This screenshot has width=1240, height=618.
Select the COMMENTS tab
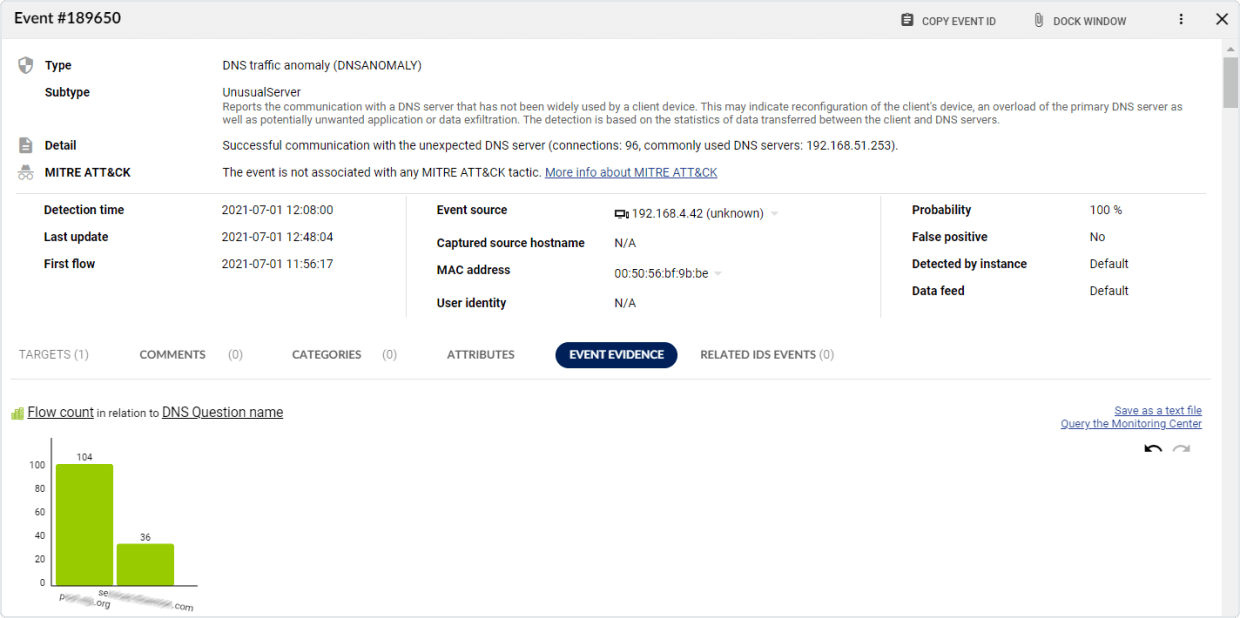pyautogui.click(x=172, y=354)
